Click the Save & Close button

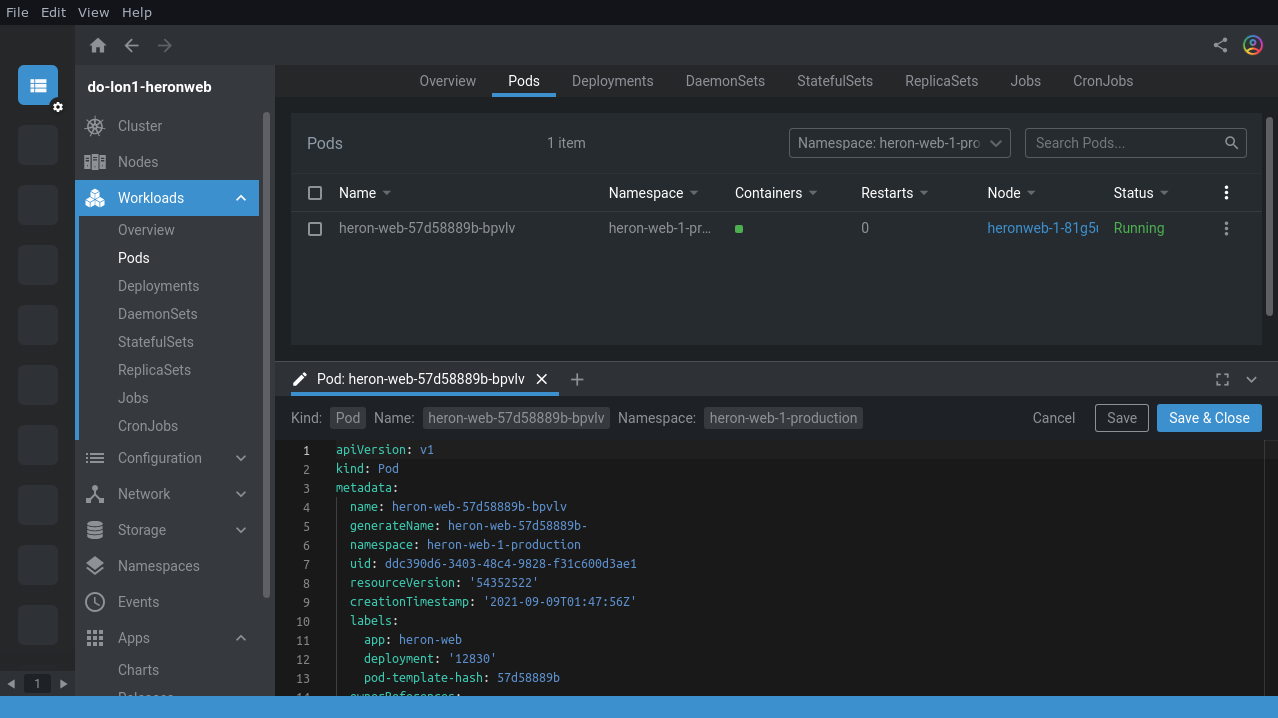(1209, 417)
